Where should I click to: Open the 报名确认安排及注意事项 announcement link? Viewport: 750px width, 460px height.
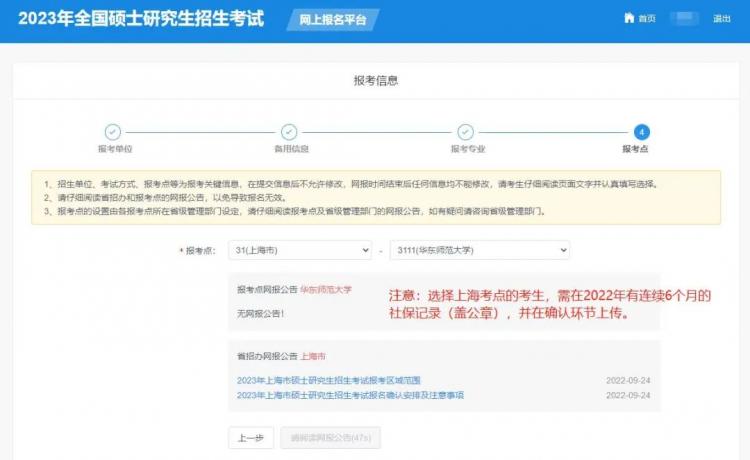click(350, 395)
